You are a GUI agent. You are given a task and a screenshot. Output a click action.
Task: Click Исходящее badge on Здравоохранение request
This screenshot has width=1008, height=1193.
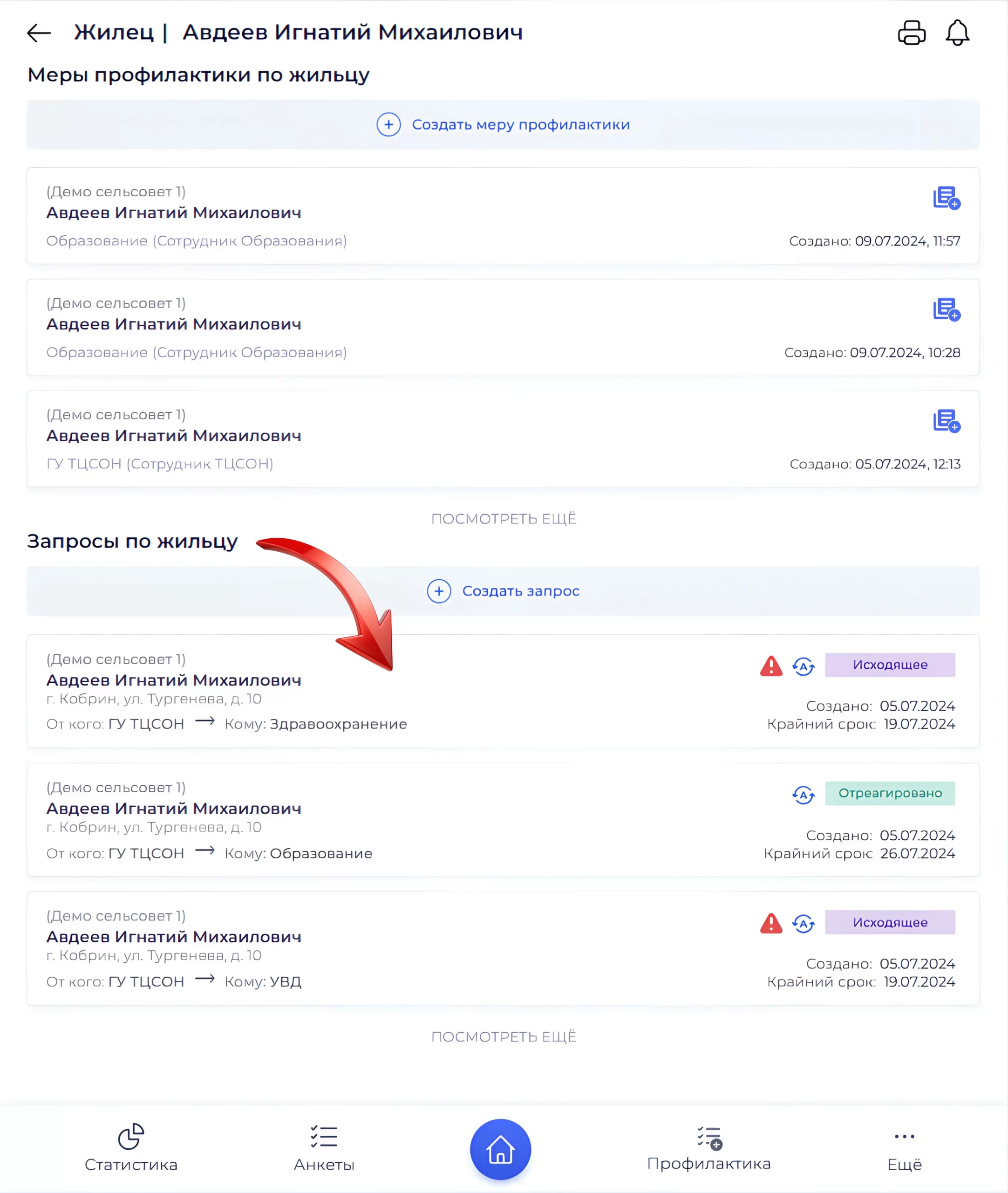click(890, 665)
